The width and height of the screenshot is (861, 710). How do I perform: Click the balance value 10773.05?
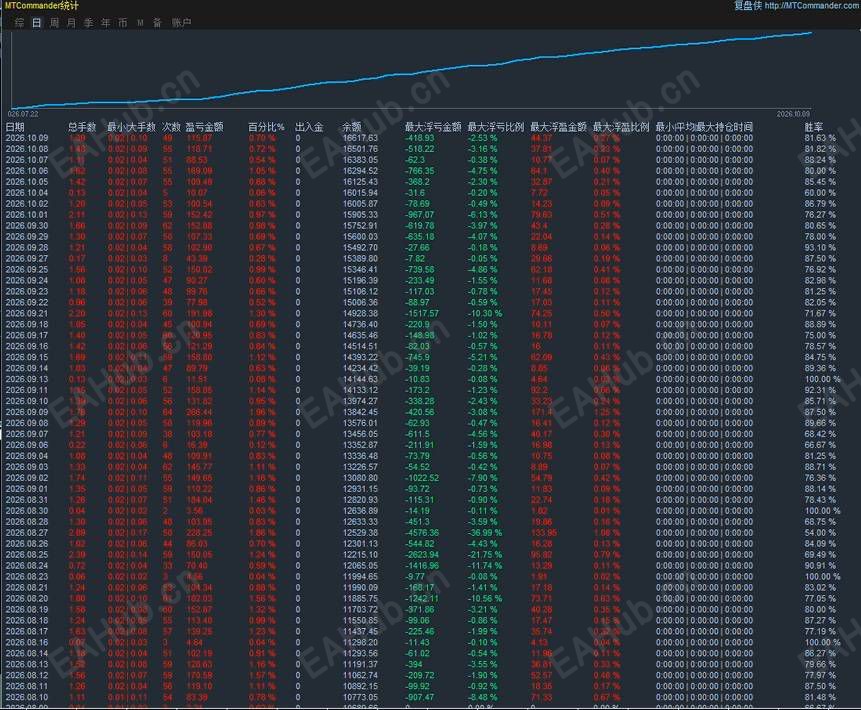(x=360, y=697)
